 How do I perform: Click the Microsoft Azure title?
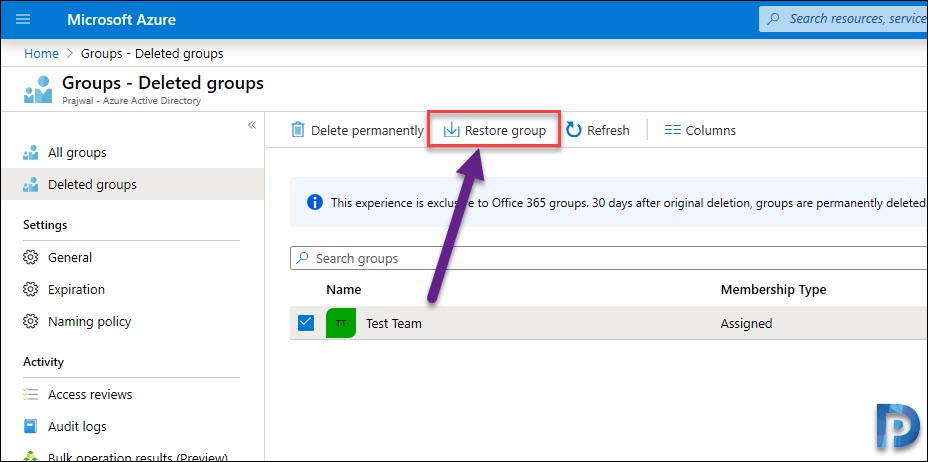pyautogui.click(x=121, y=20)
